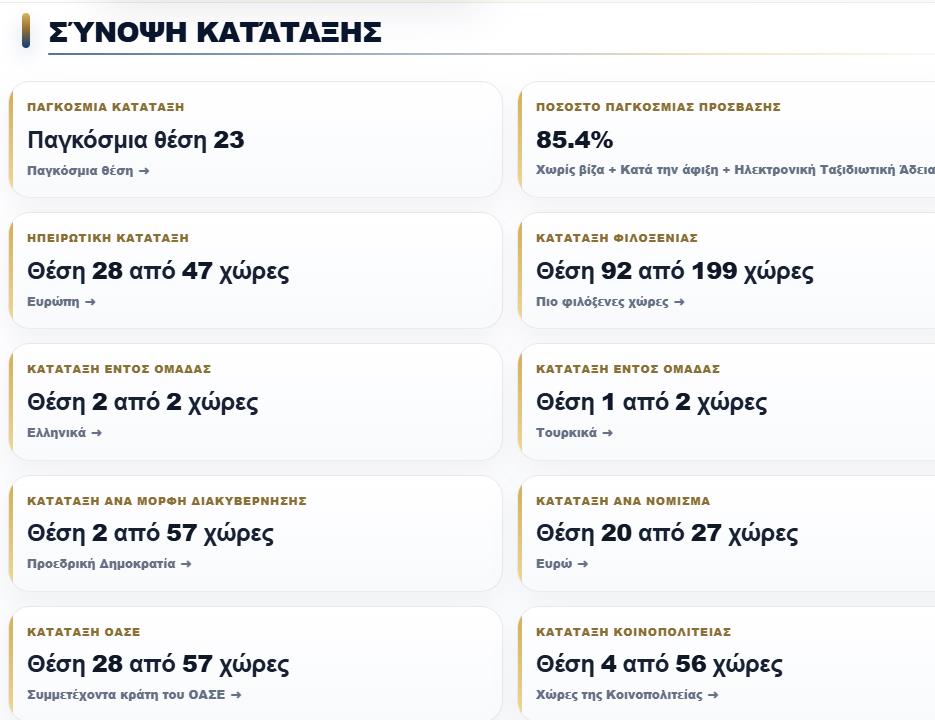The width and height of the screenshot is (935, 720).
Task: Click the arrow icon beside Τουρκικά
Action: click(x=607, y=433)
